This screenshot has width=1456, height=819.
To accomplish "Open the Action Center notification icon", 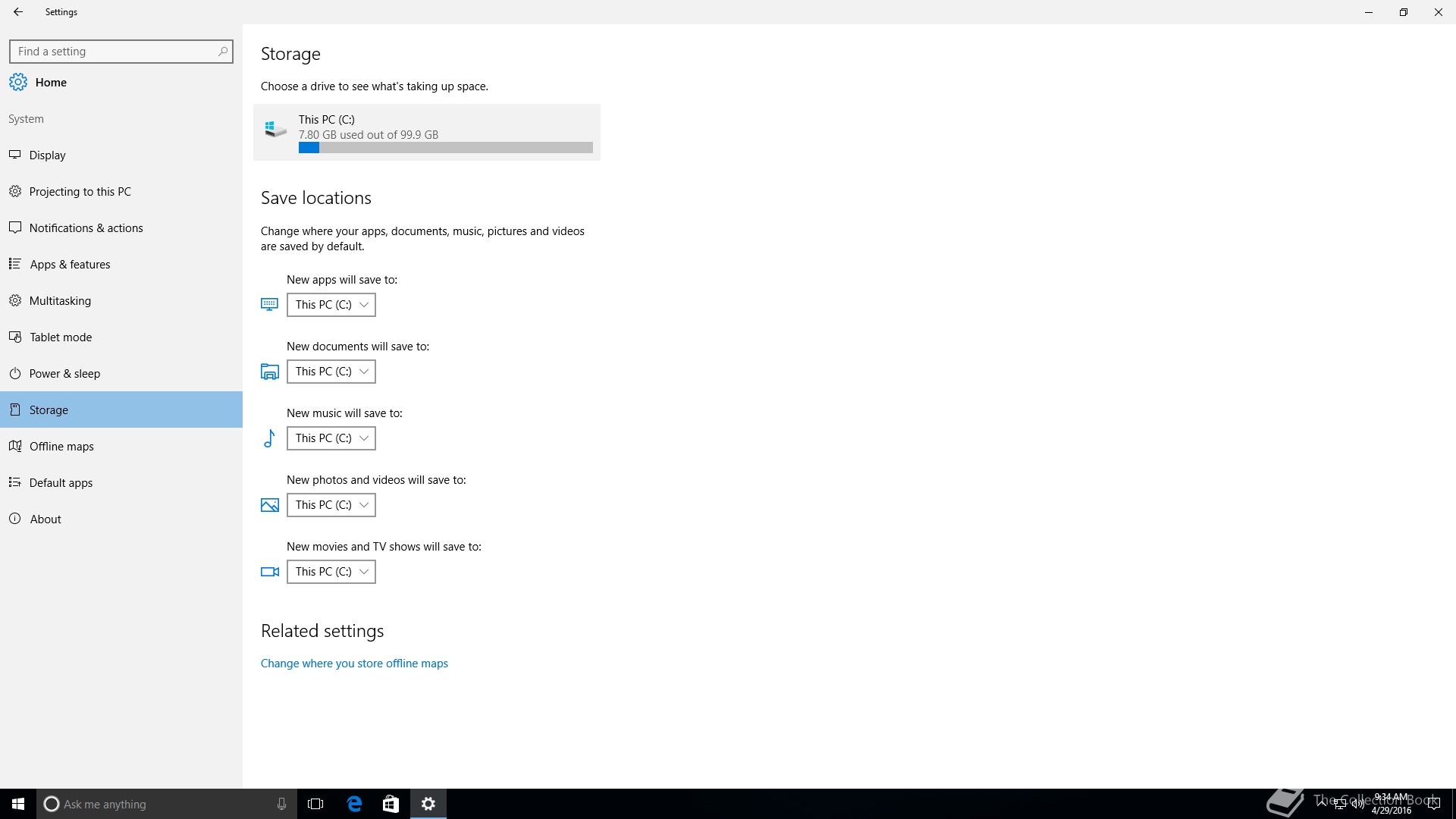I will click(1433, 804).
